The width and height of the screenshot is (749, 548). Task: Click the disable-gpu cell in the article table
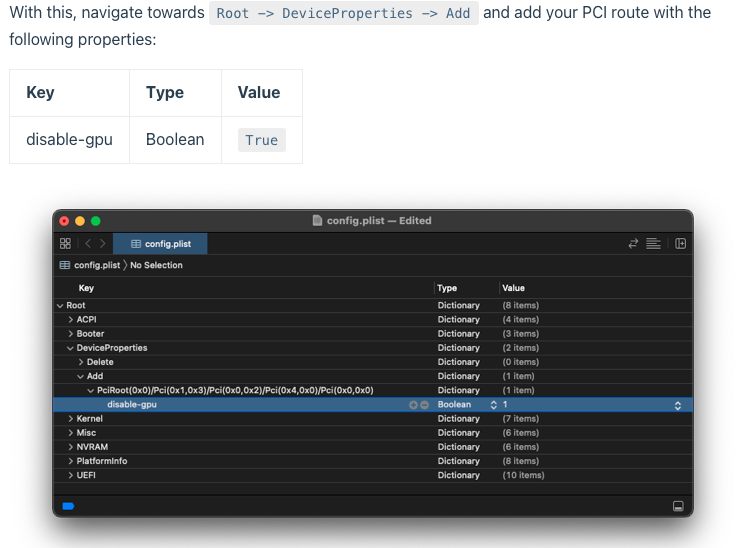point(69,140)
